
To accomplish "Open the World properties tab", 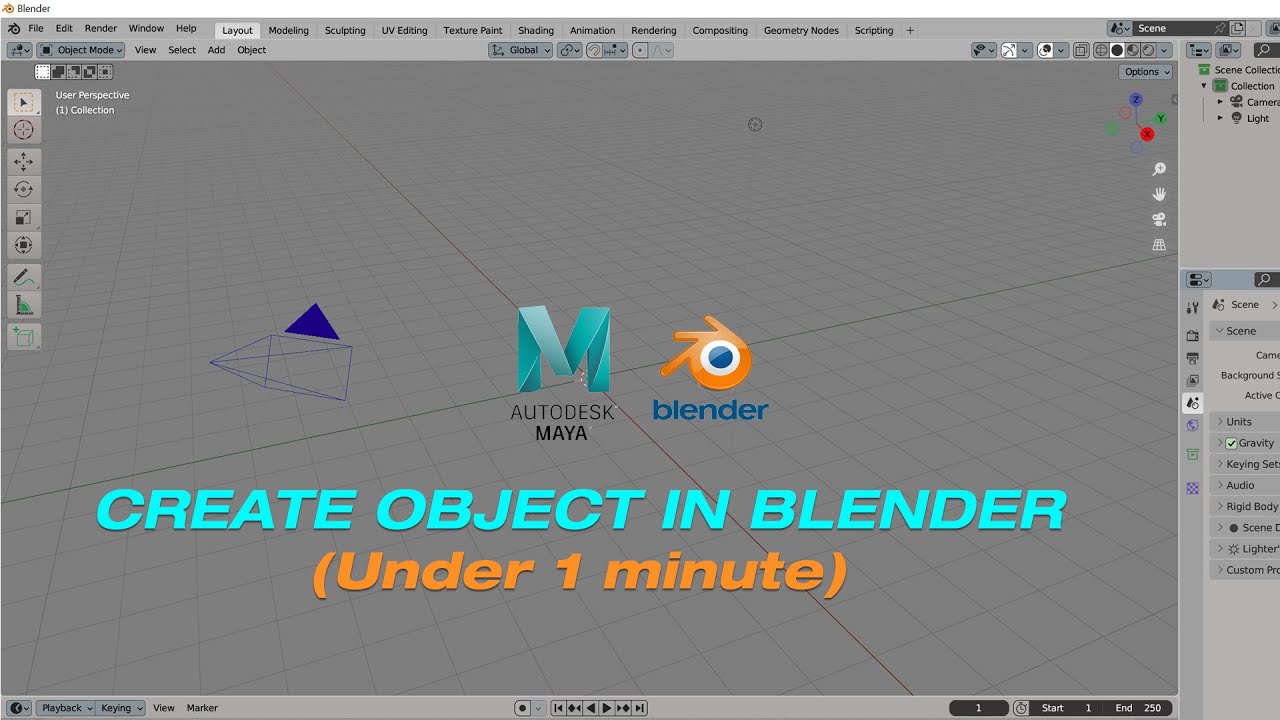I will (x=1192, y=426).
